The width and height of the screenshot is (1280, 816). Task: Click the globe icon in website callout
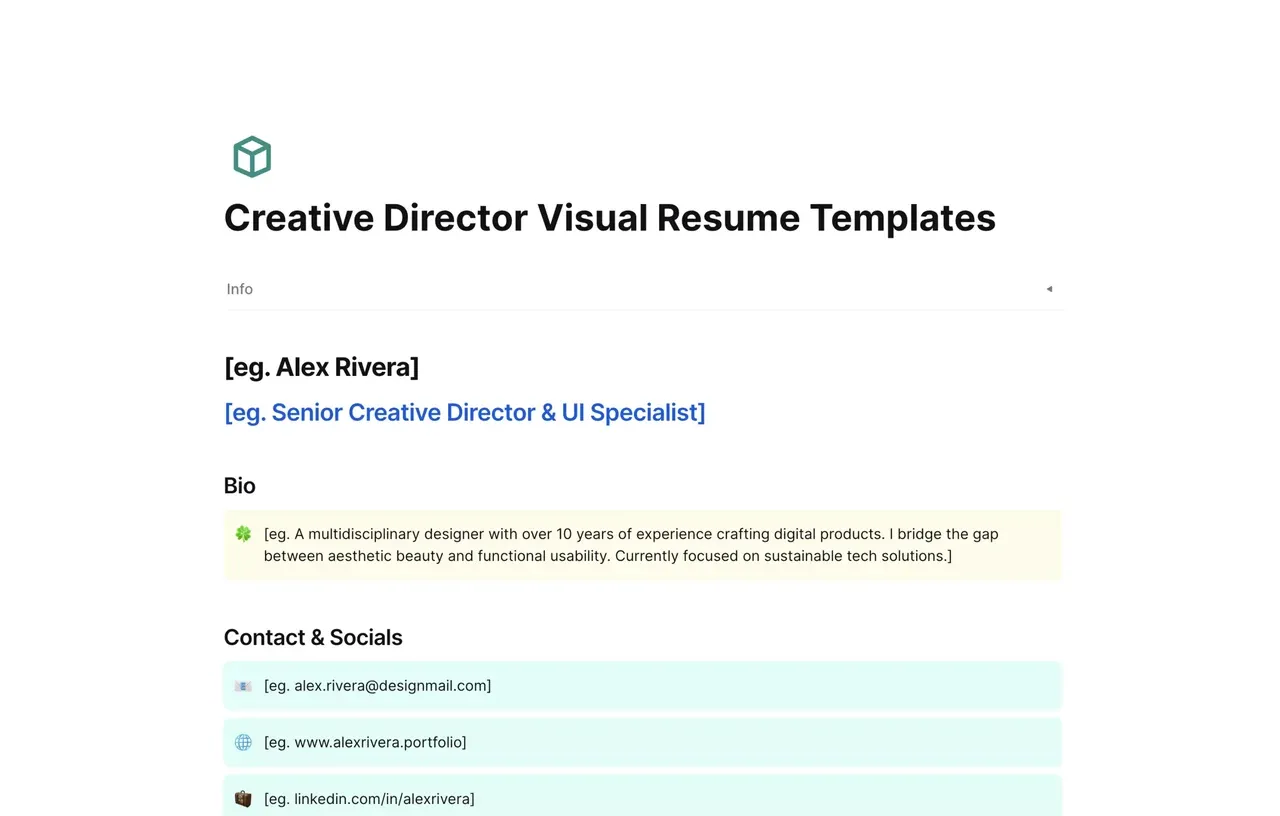243,742
